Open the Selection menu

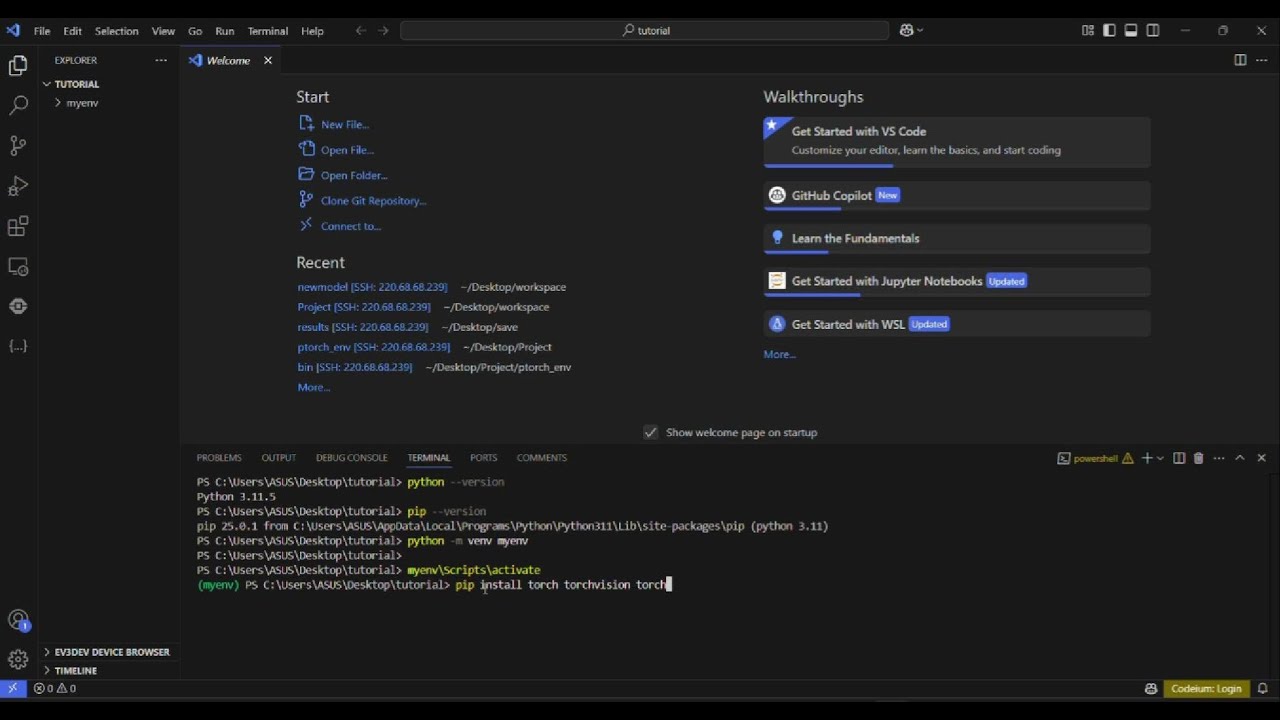117,31
